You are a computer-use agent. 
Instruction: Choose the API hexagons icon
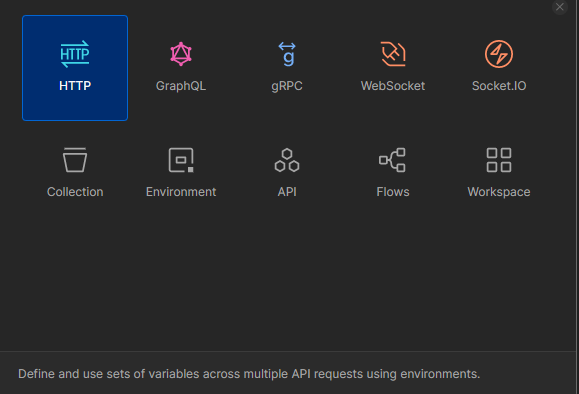click(x=287, y=160)
